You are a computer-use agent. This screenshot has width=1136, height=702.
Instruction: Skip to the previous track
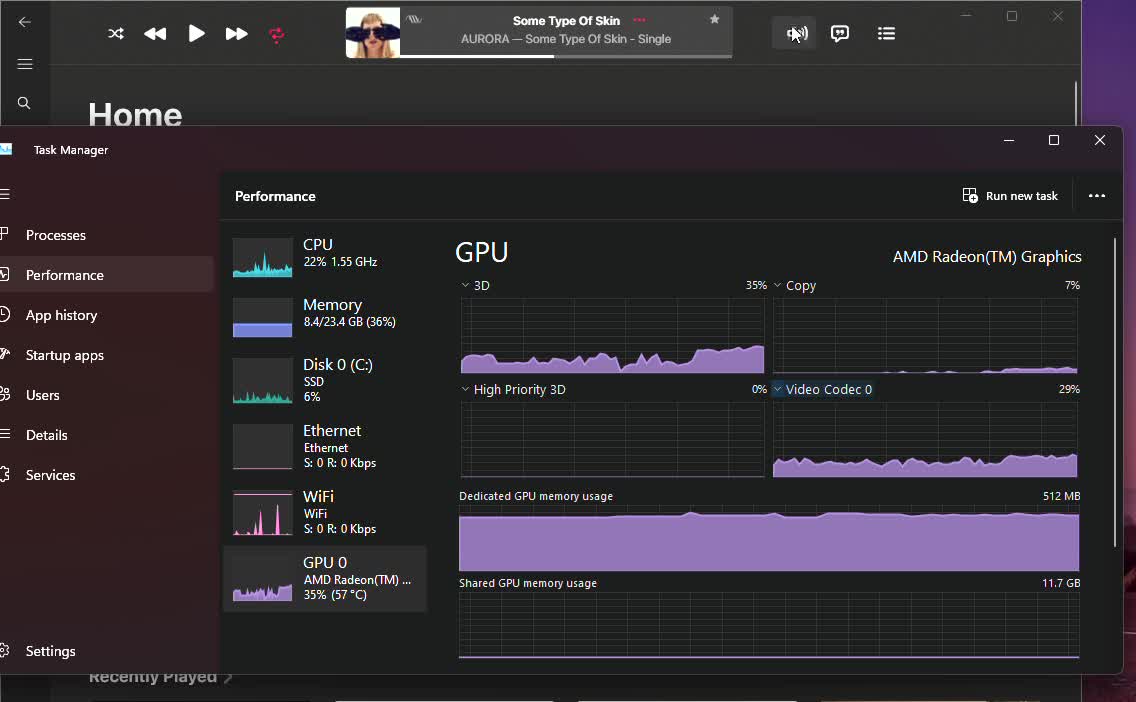click(x=155, y=34)
